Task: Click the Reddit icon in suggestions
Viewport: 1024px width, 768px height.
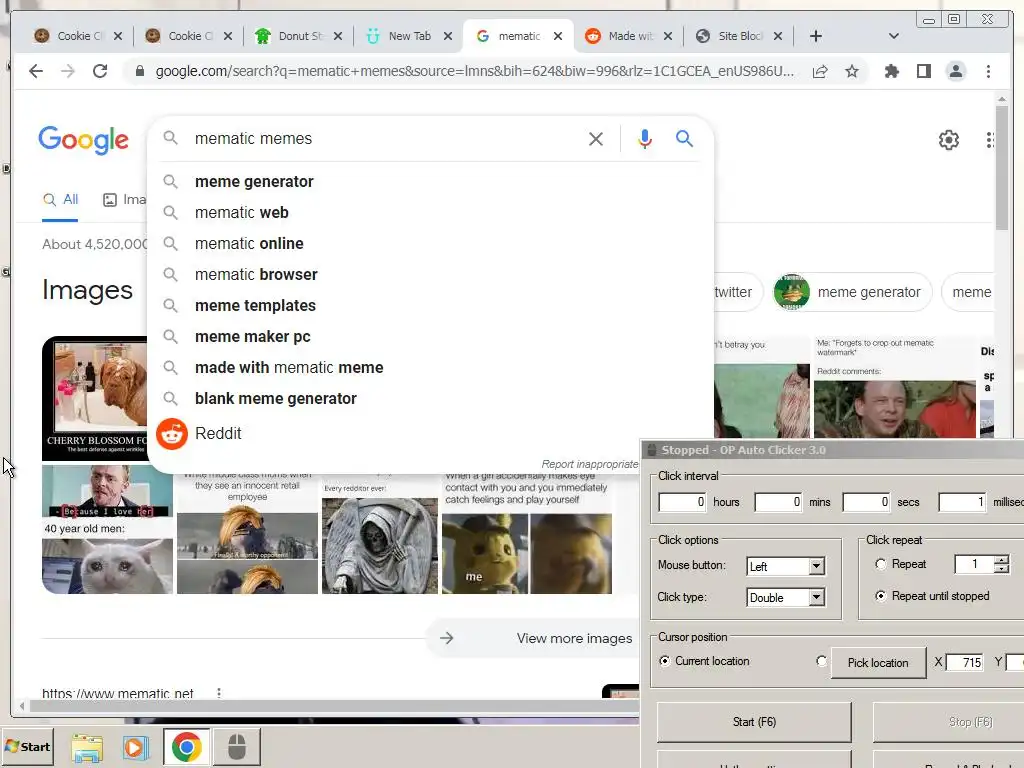Action: coord(172,434)
